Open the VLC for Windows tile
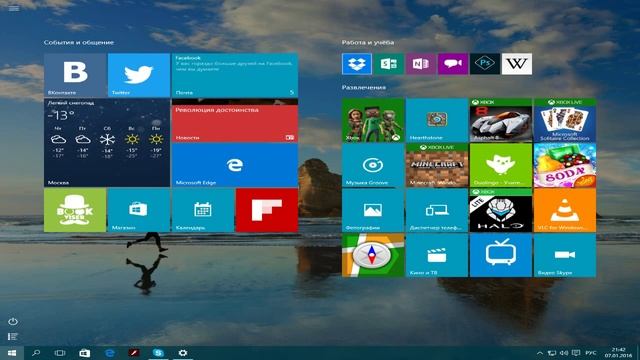640x360 pixels. [x=565, y=210]
